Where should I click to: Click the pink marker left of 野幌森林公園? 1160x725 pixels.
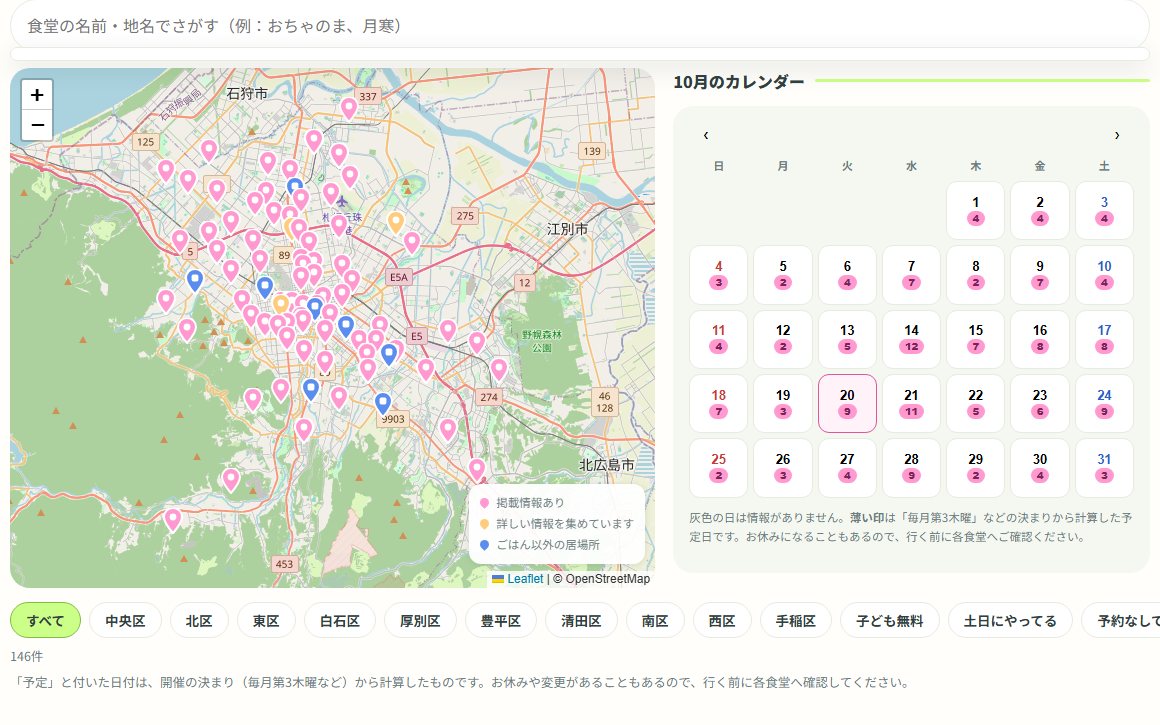[x=476, y=342]
